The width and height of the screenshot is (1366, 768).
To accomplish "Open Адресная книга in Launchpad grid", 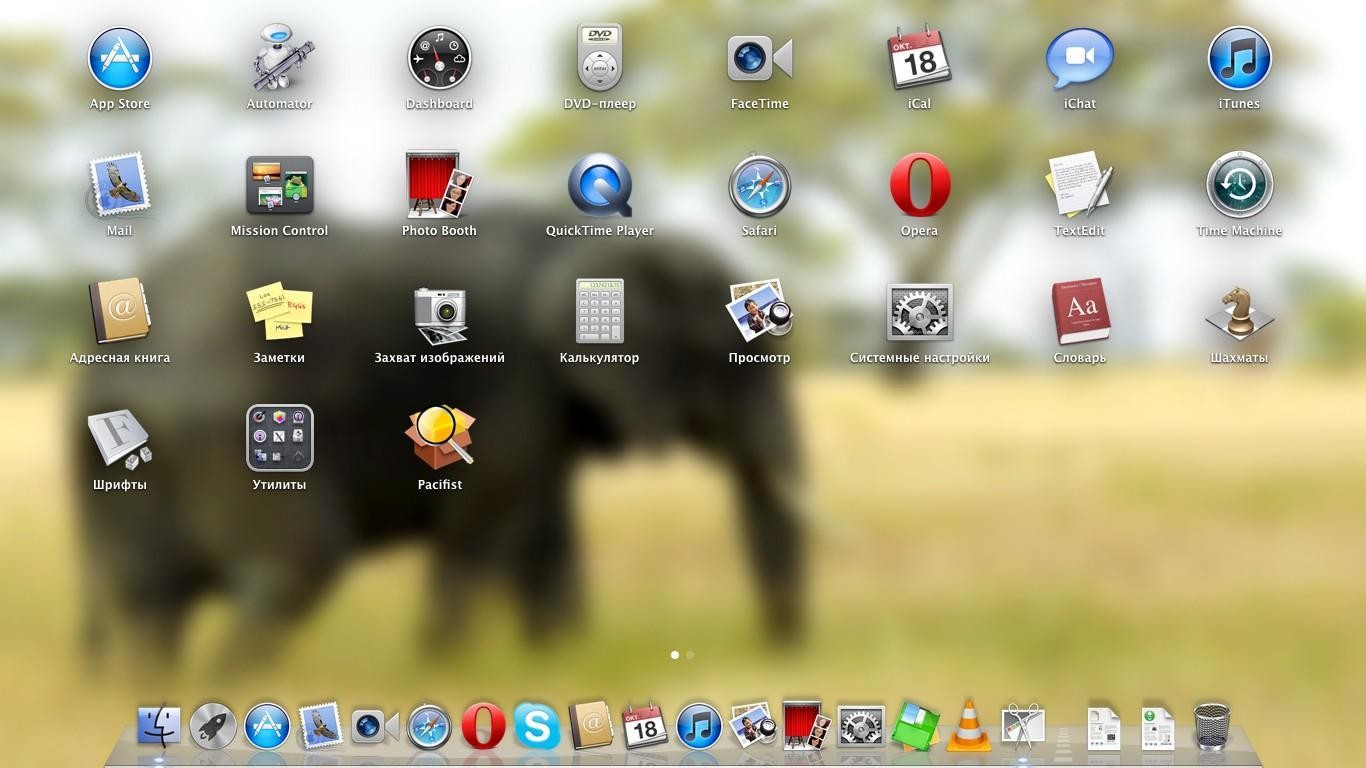I will 120,312.
